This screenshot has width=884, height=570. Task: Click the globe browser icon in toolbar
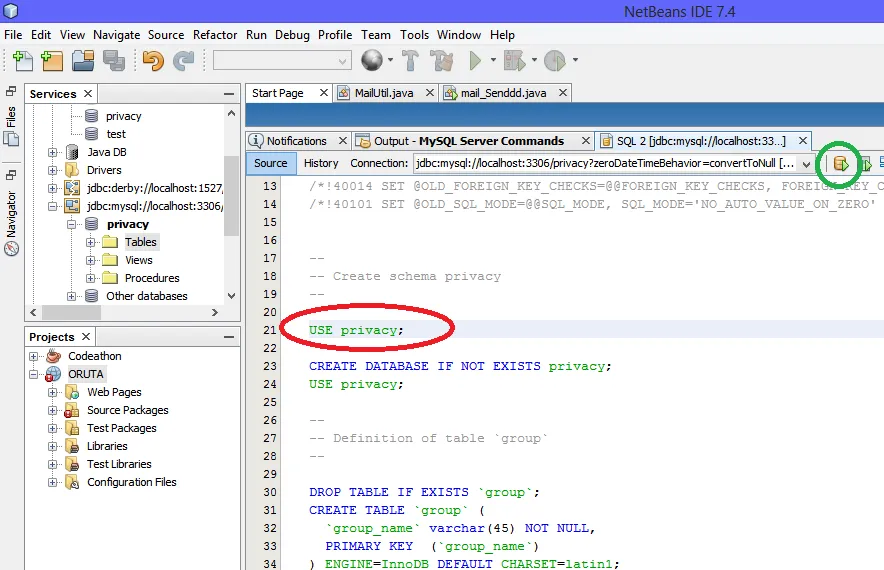pos(372,60)
